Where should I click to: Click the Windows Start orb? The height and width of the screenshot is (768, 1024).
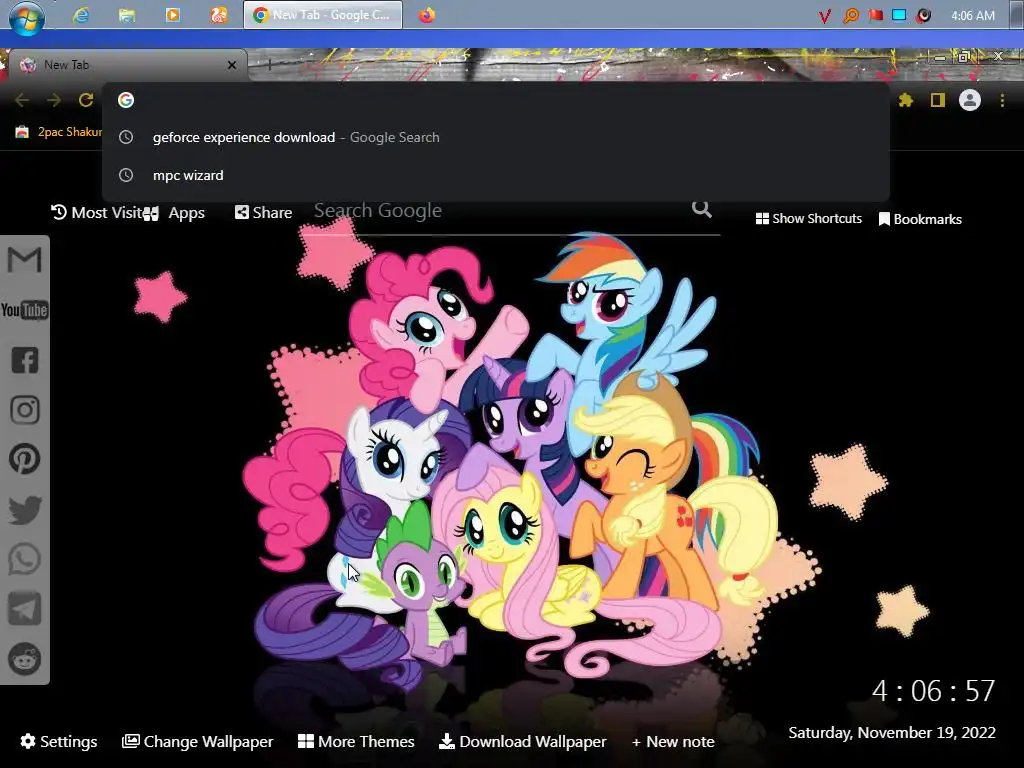tap(27, 17)
